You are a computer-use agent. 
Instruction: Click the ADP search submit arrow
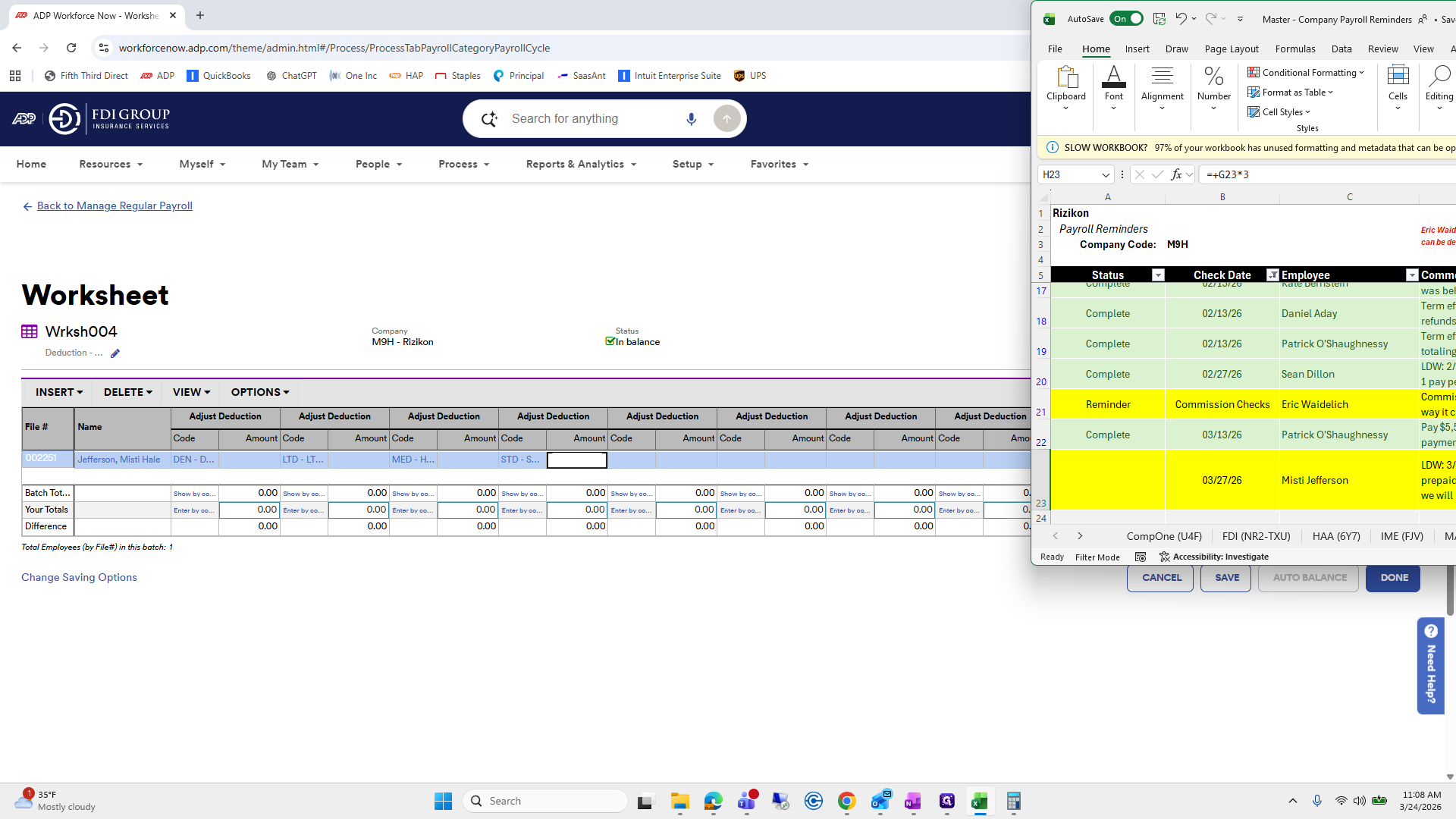coord(726,119)
